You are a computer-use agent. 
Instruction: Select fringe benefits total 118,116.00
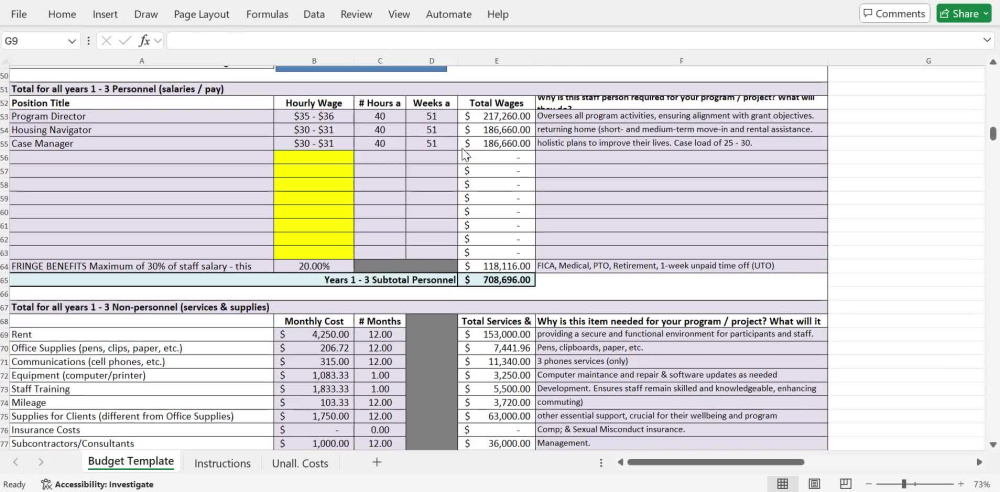click(x=496, y=266)
